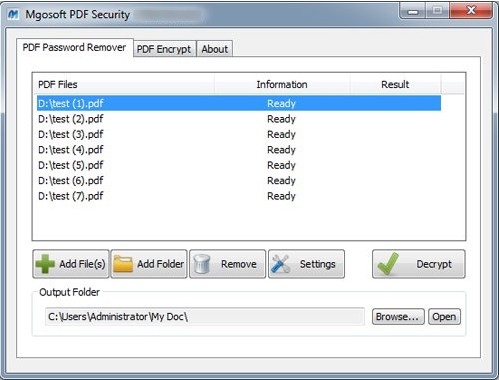Select row D:\test (2).pdf
This screenshot has height=380, width=499.
239,119
